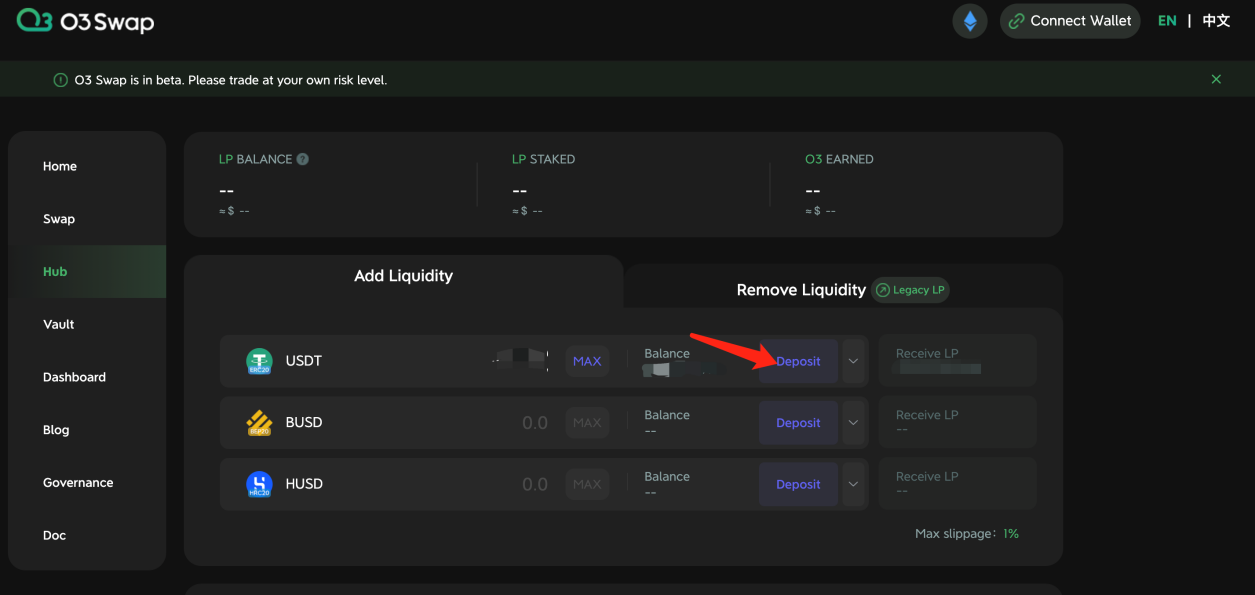
Task: Adjust the Max slippage 1% value
Action: pos(1011,534)
